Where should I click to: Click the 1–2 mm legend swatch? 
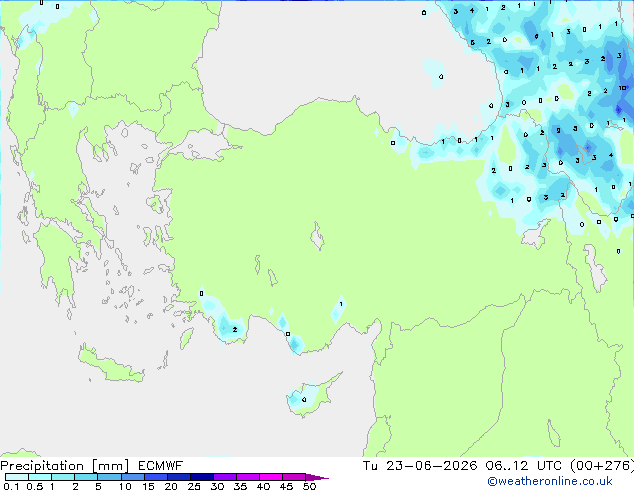pyautogui.click(x=63, y=477)
